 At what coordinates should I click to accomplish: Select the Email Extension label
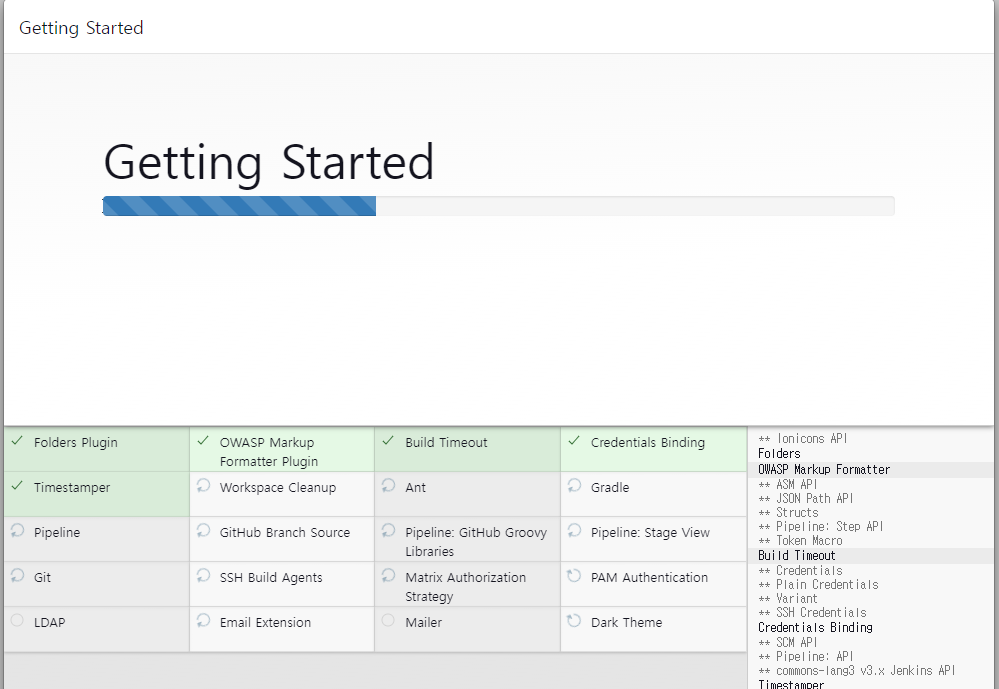265,622
